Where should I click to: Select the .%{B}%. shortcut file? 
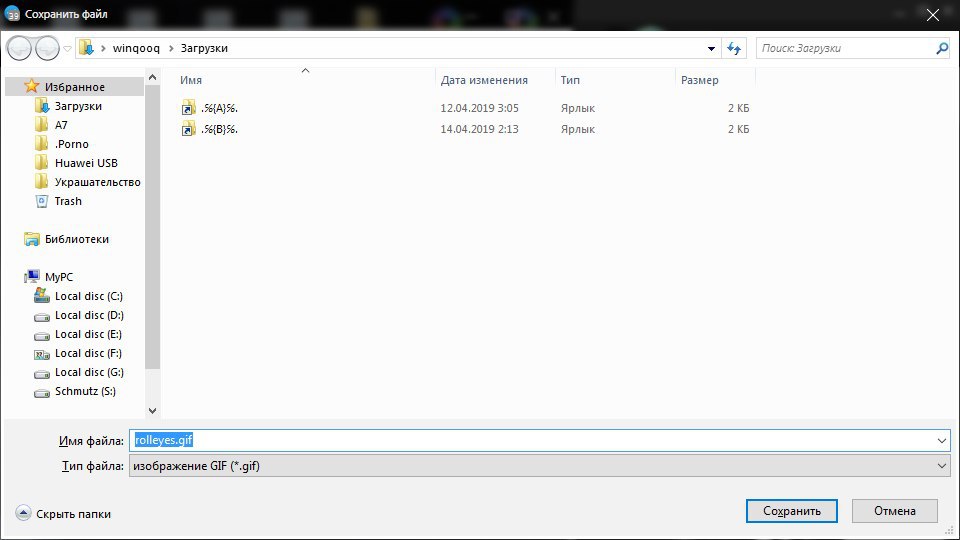[219, 129]
